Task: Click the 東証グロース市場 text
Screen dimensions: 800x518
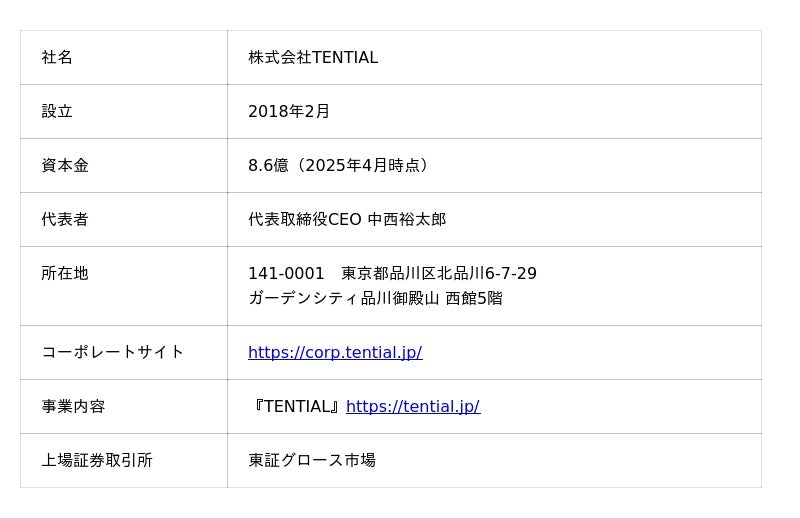Action: point(312,460)
